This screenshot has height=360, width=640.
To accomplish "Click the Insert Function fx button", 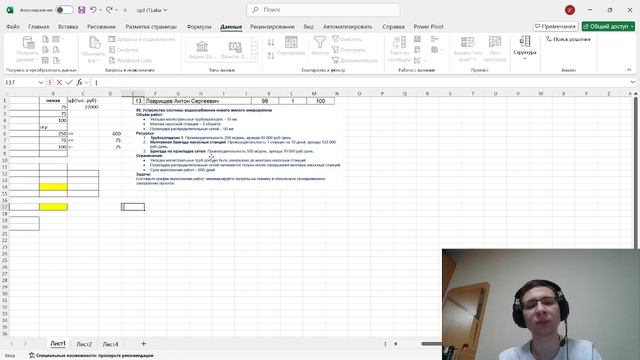I will 79,82.
